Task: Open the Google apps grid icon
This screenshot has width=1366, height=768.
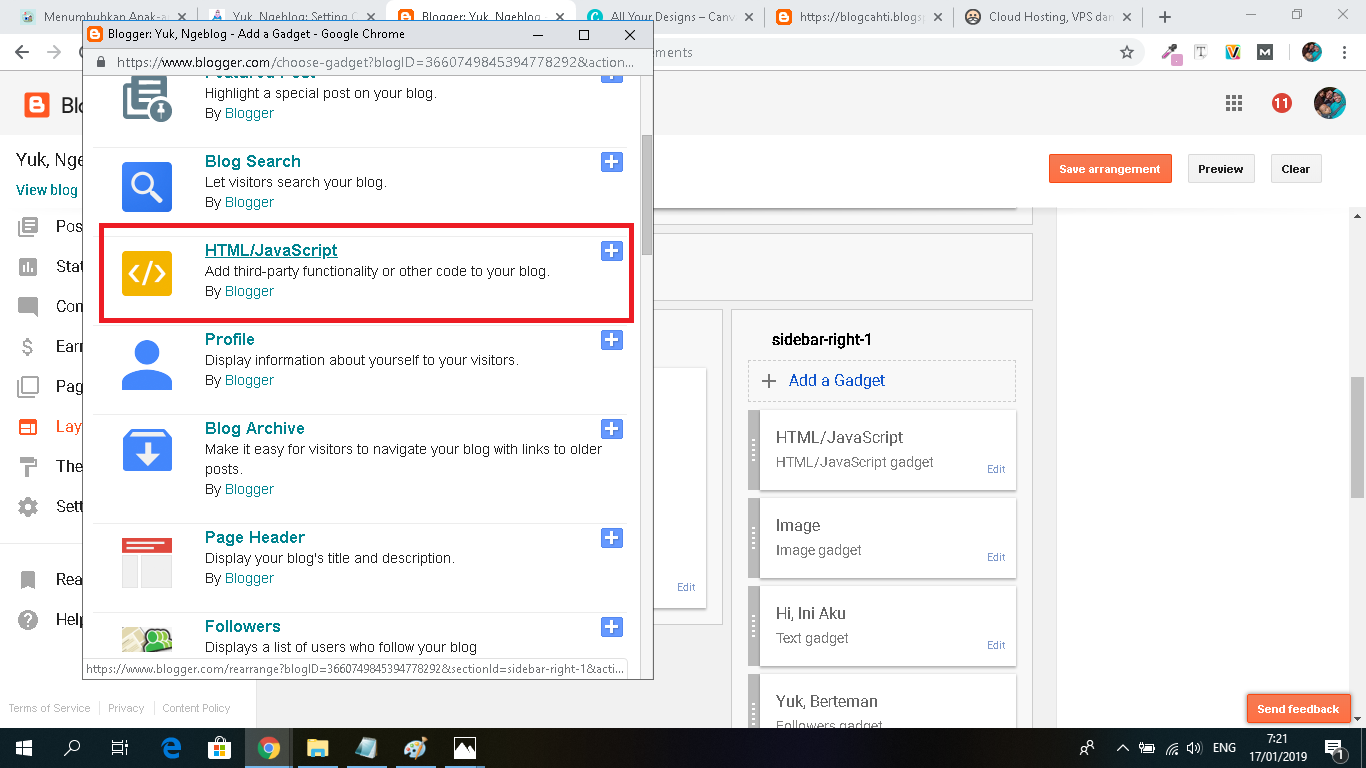Action: click(x=1234, y=103)
